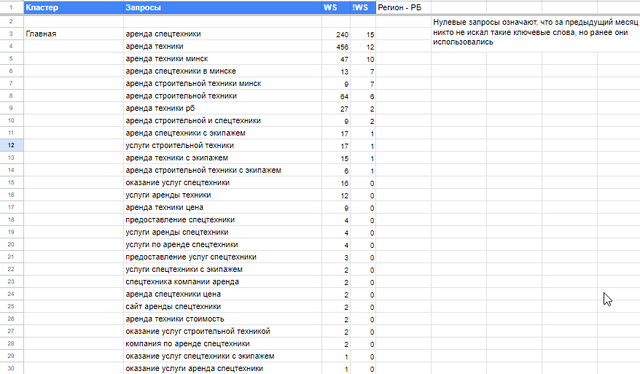This screenshot has width=640, height=374.
Task: Select the cell 'предоставление спецтехники'
Action: click(222, 220)
